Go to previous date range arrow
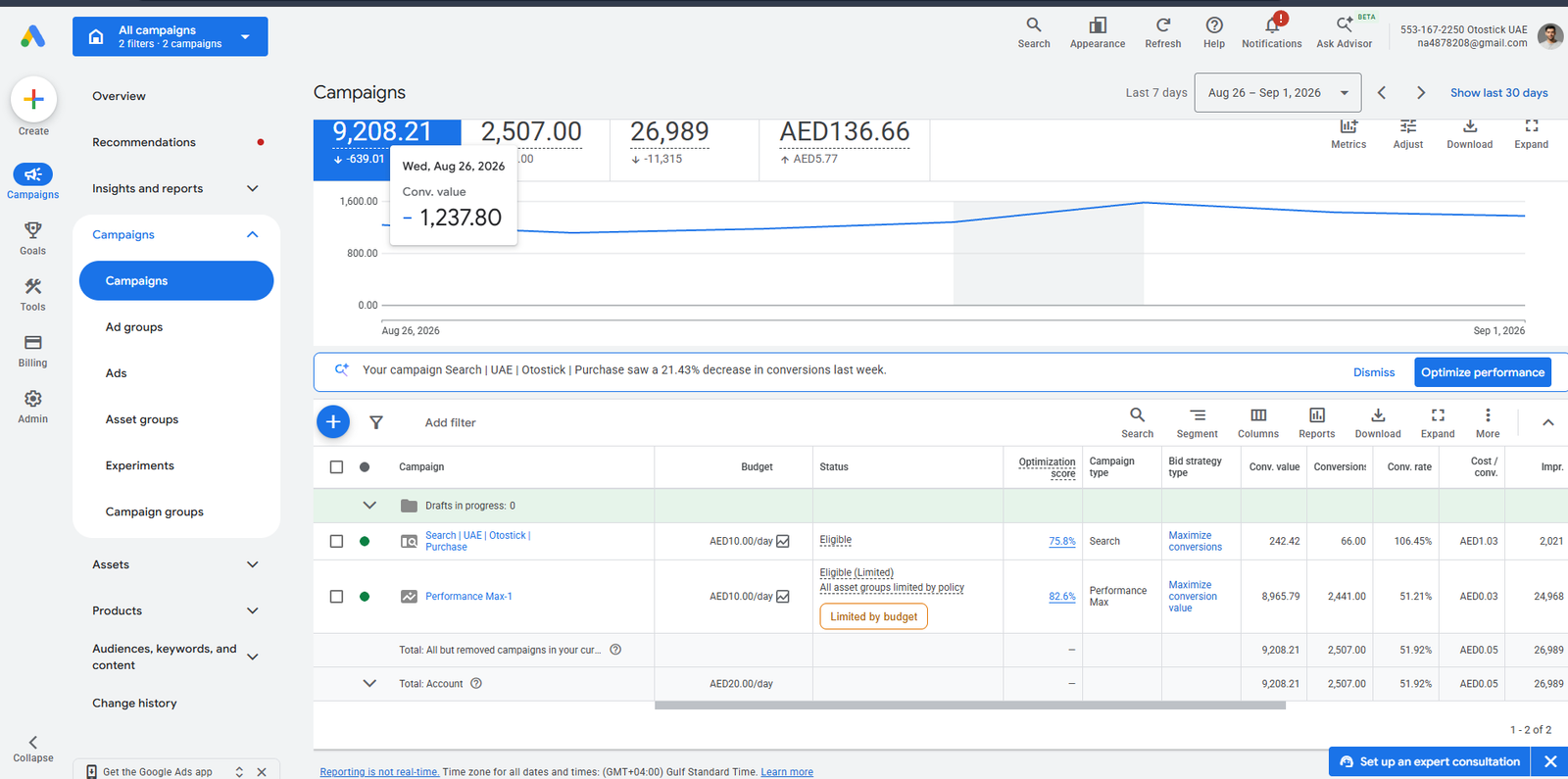 point(1382,93)
